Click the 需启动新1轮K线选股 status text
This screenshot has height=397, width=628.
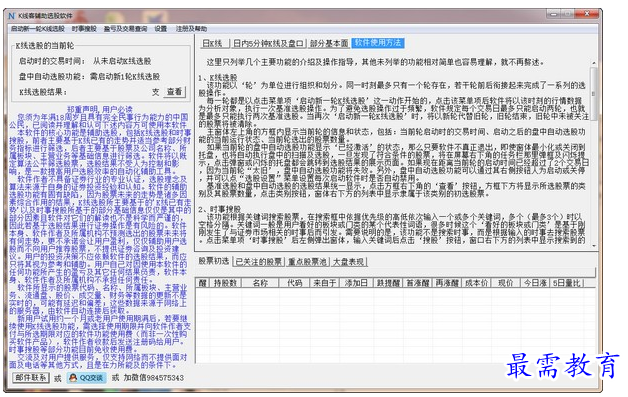[125, 76]
